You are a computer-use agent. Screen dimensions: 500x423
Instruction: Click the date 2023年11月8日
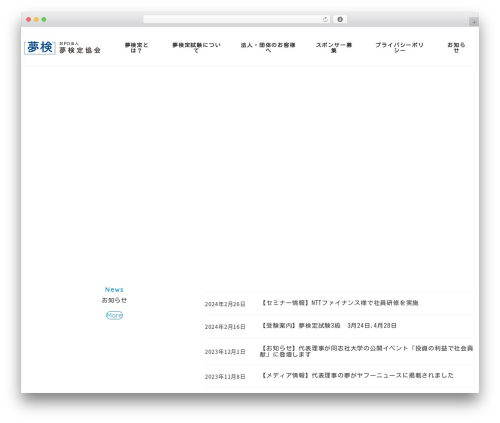[225, 377]
